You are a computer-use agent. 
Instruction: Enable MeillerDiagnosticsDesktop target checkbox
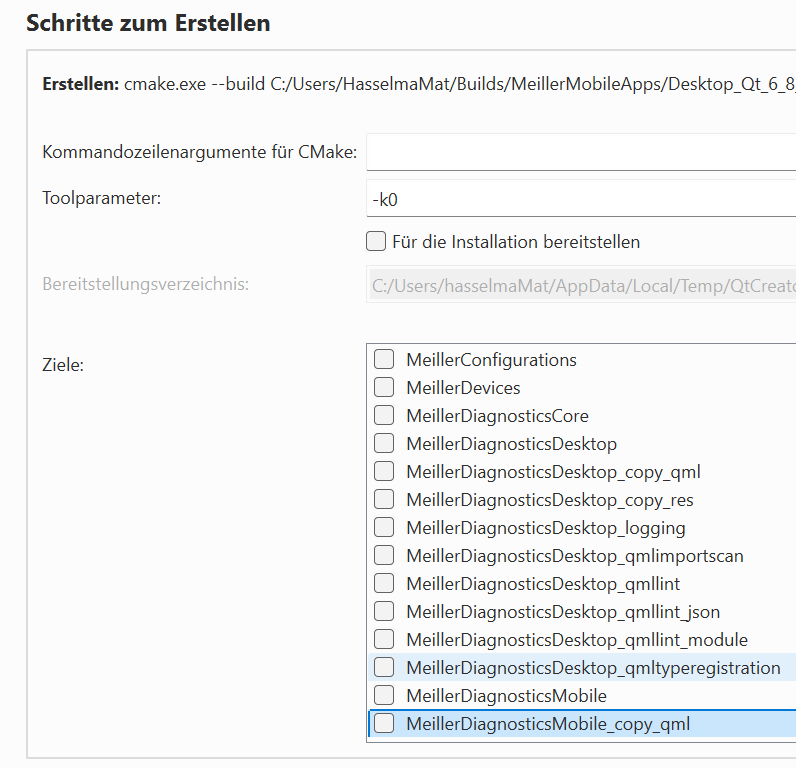(x=384, y=443)
